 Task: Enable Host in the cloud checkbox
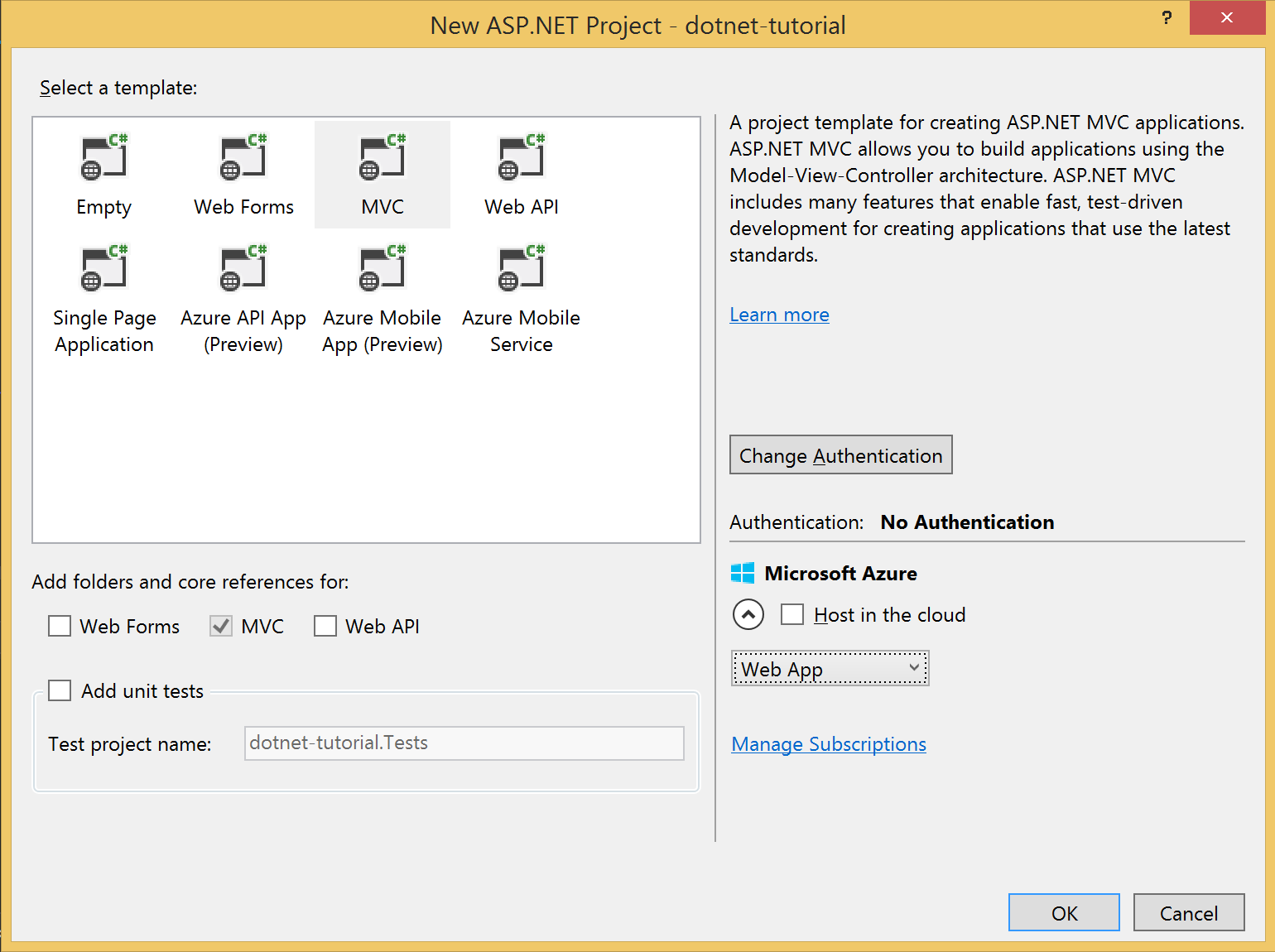click(x=792, y=614)
